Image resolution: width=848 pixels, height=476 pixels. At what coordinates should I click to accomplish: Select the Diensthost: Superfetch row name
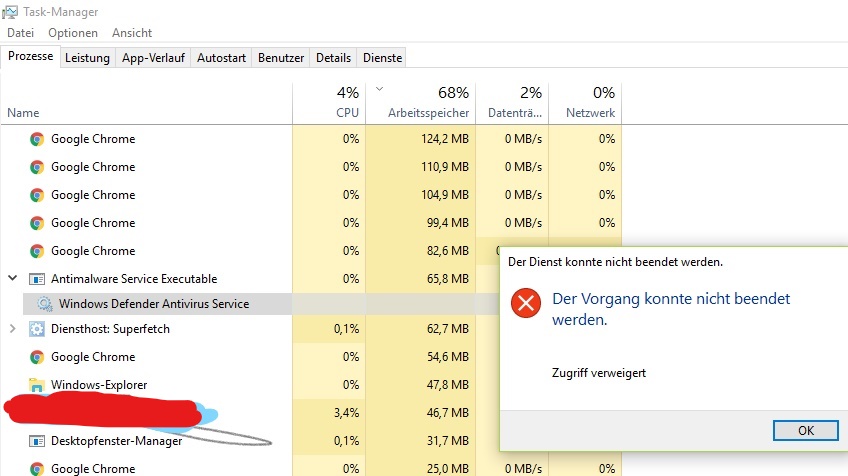[x=110, y=329]
